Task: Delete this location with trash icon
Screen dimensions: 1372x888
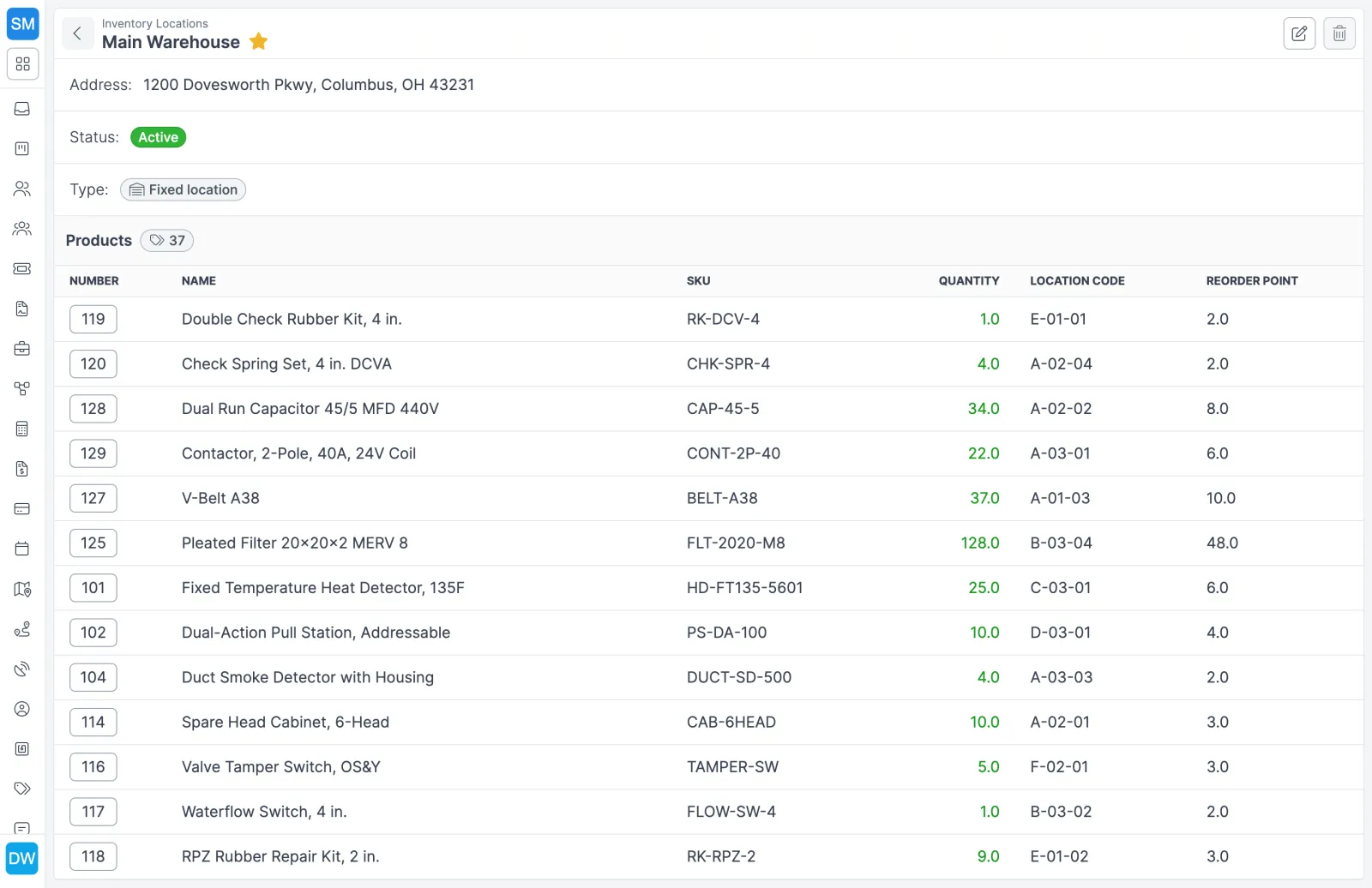Action: pos(1339,33)
